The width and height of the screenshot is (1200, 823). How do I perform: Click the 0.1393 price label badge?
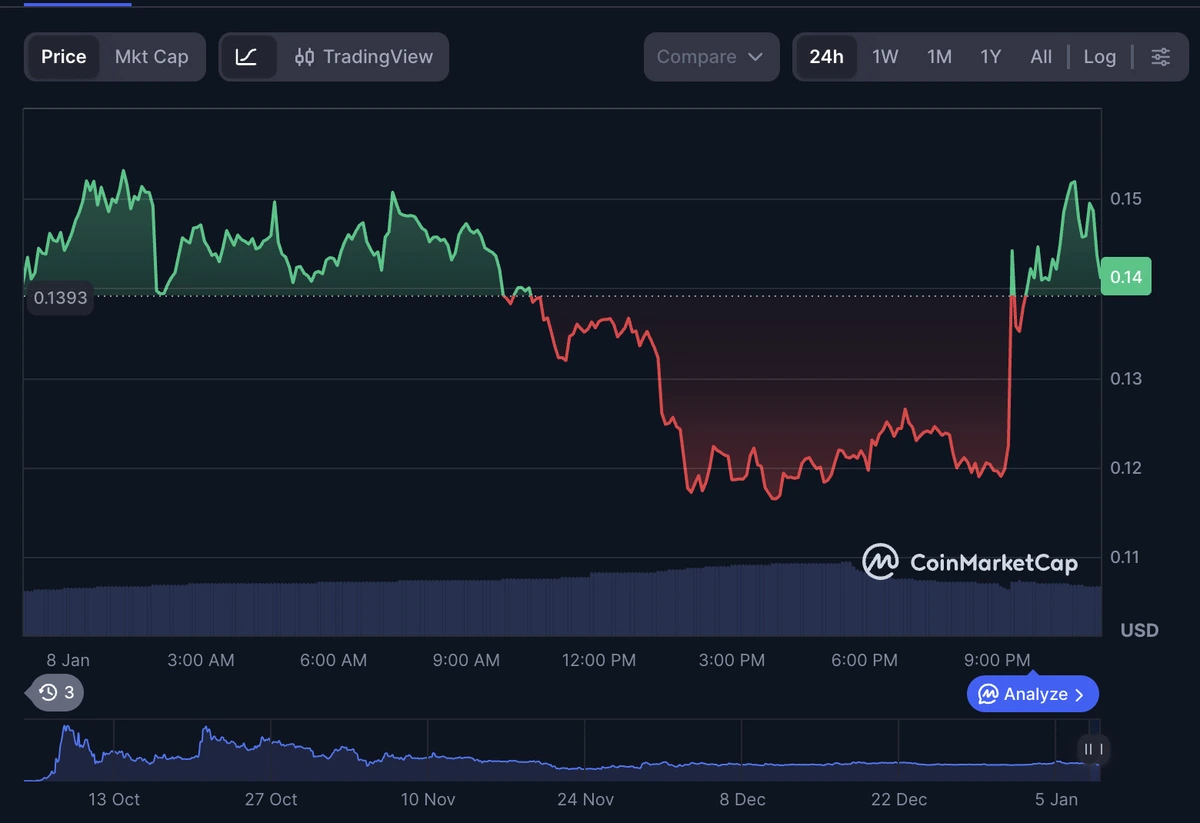coord(60,297)
